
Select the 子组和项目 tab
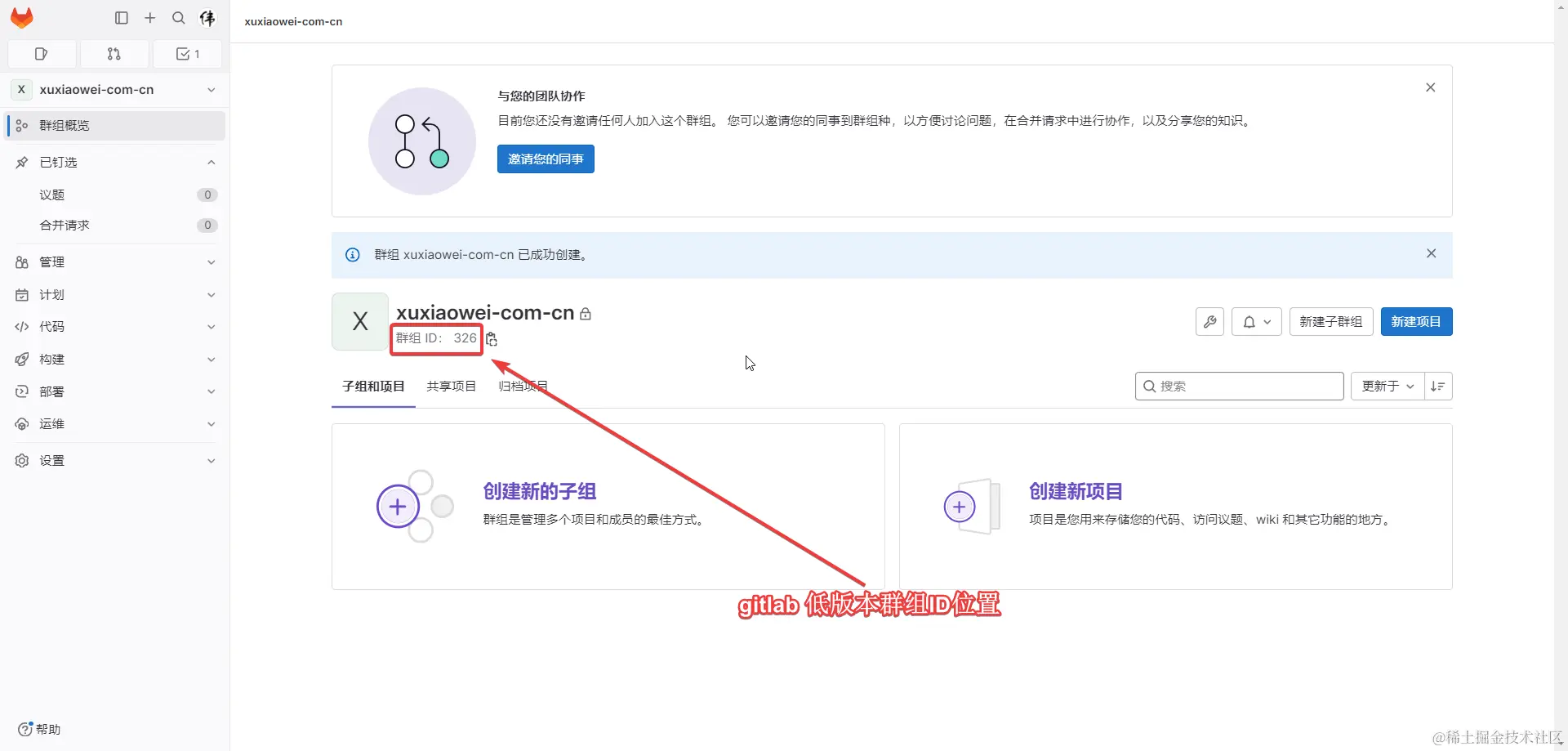click(x=373, y=387)
